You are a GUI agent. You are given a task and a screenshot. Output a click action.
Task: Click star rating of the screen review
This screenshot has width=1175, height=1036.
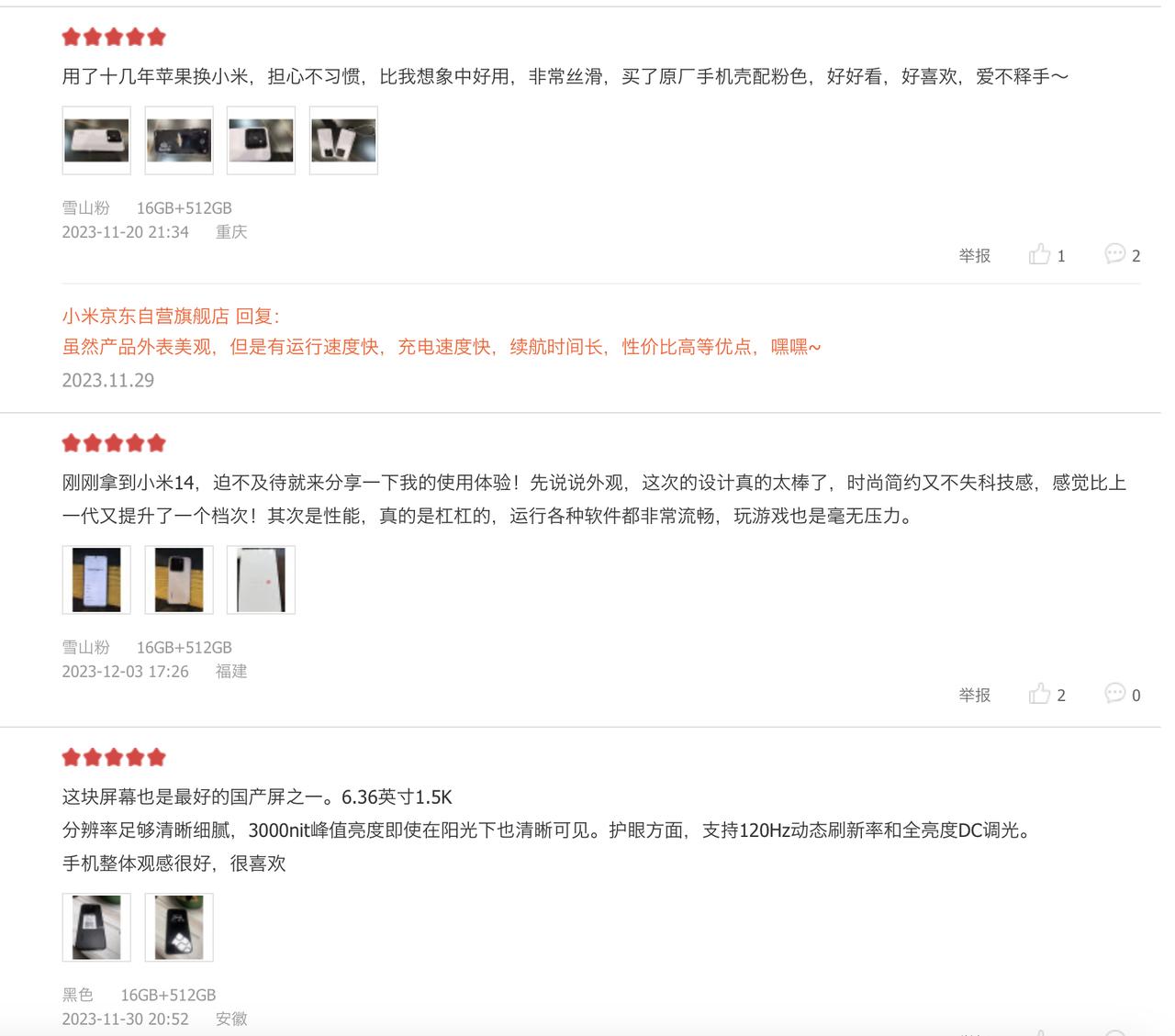coord(114,757)
